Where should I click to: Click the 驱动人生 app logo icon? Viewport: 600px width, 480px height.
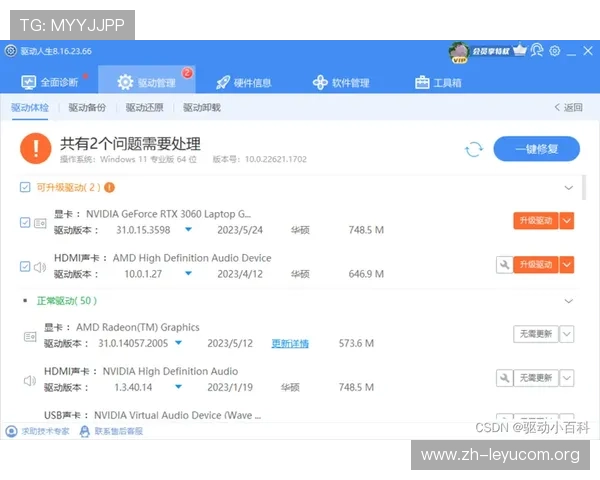[x=11, y=51]
